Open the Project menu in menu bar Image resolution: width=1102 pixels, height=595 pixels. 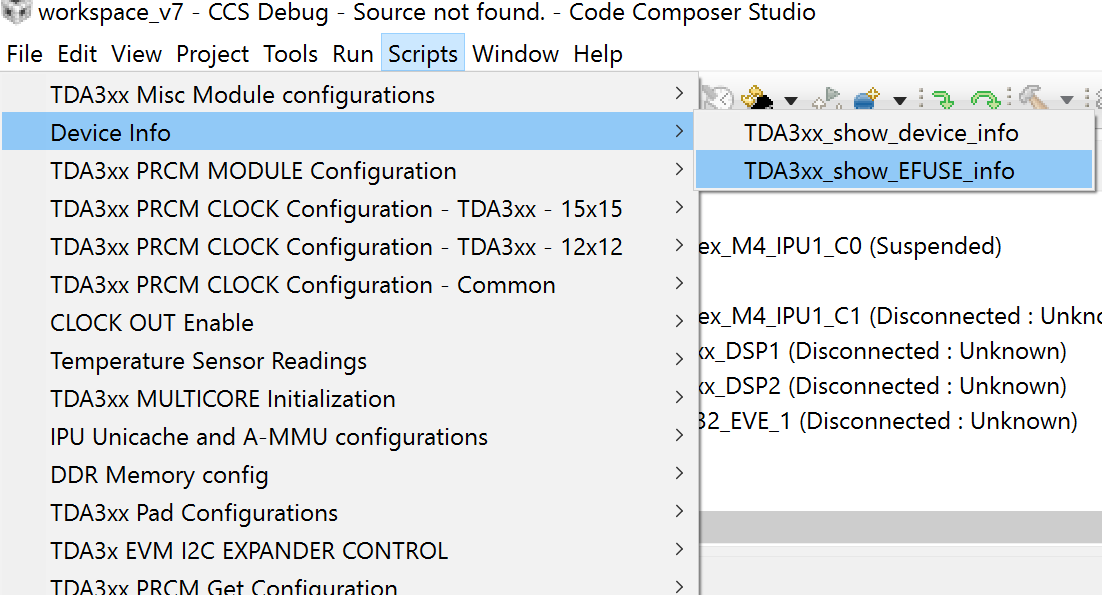pos(213,54)
